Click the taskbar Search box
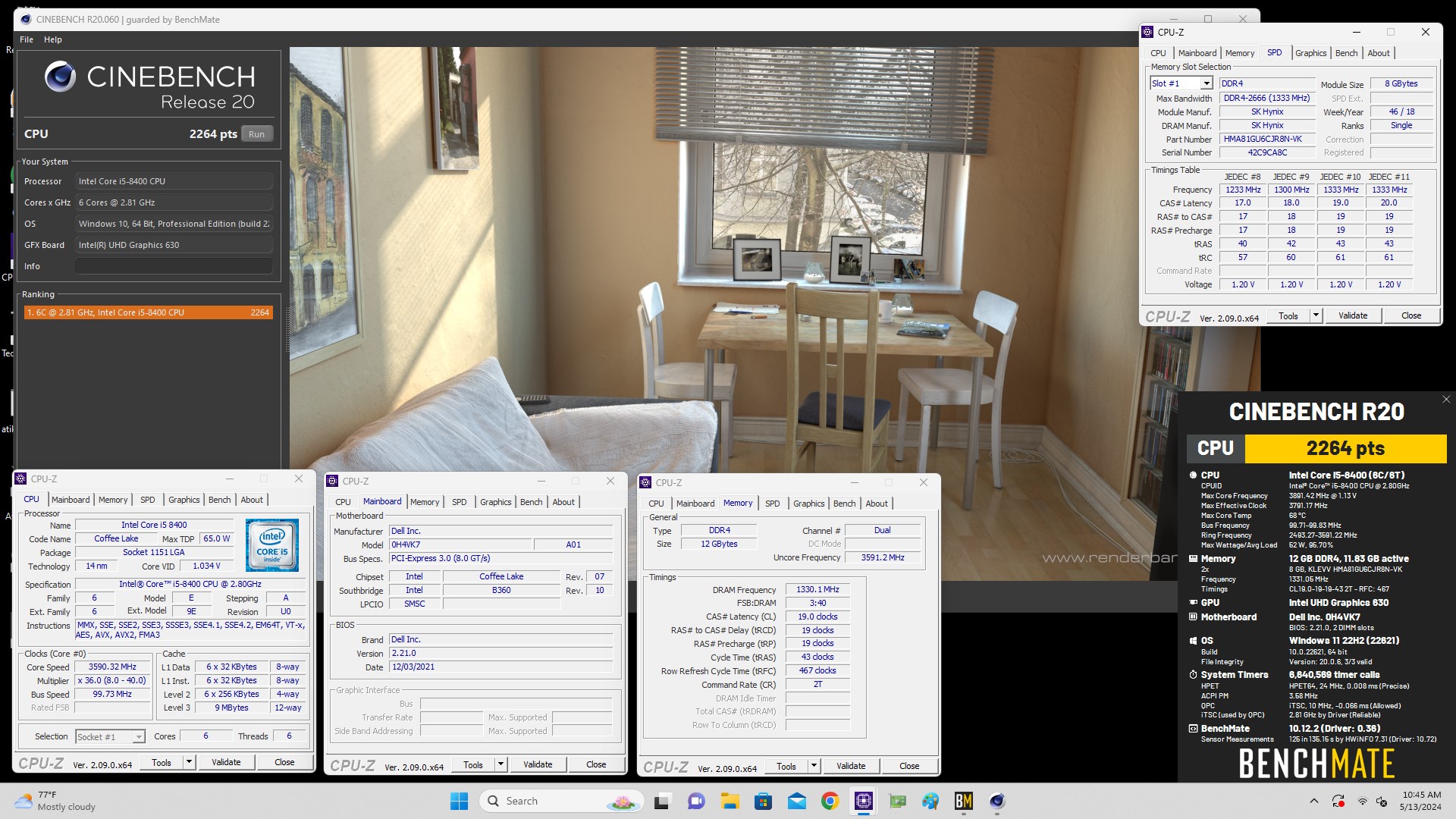This screenshot has width=1456, height=819. [562, 801]
